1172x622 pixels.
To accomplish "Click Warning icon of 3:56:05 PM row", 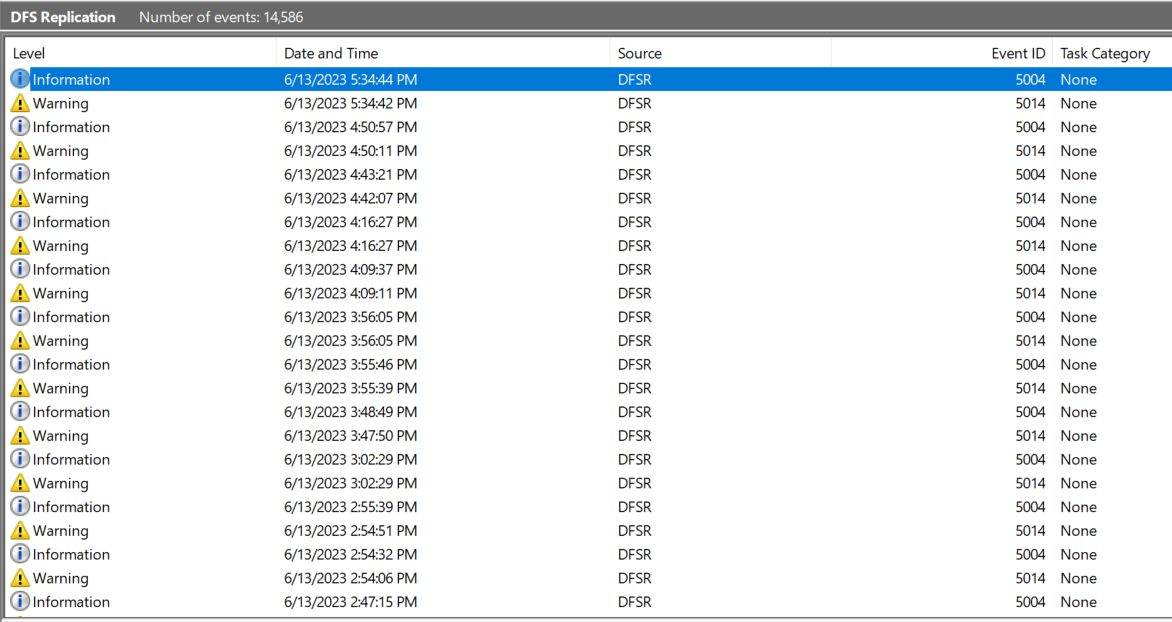I will [x=20, y=341].
